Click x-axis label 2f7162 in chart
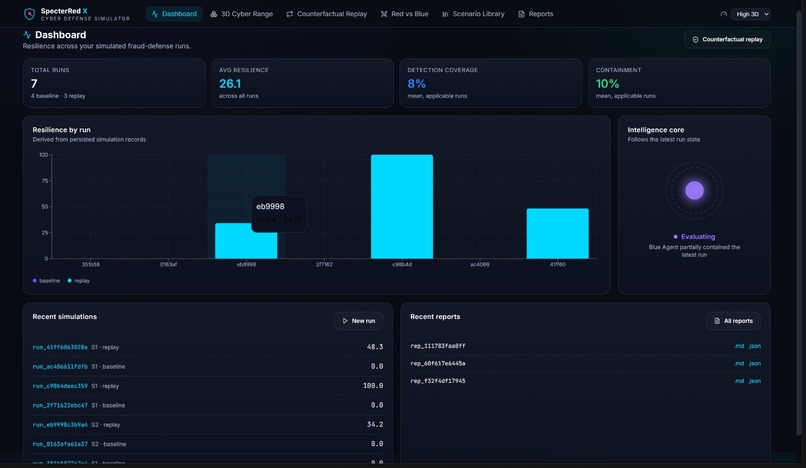The width and height of the screenshot is (806, 468). [324, 264]
